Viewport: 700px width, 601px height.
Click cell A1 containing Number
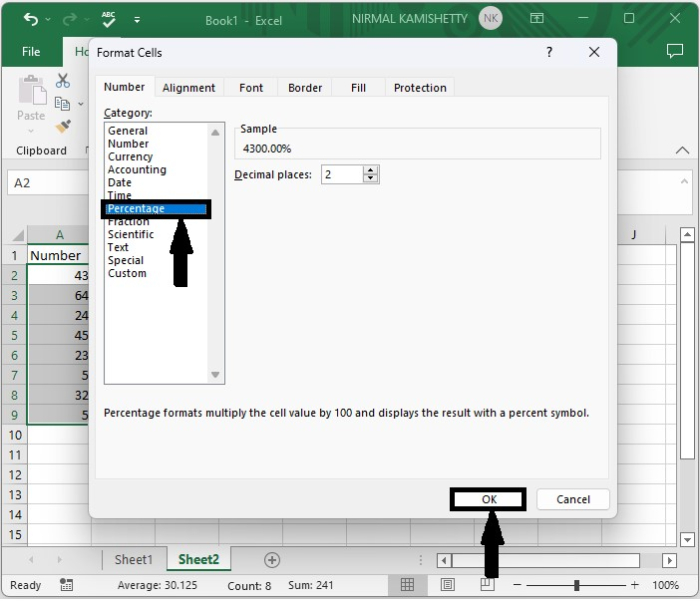tap(58, 255)
